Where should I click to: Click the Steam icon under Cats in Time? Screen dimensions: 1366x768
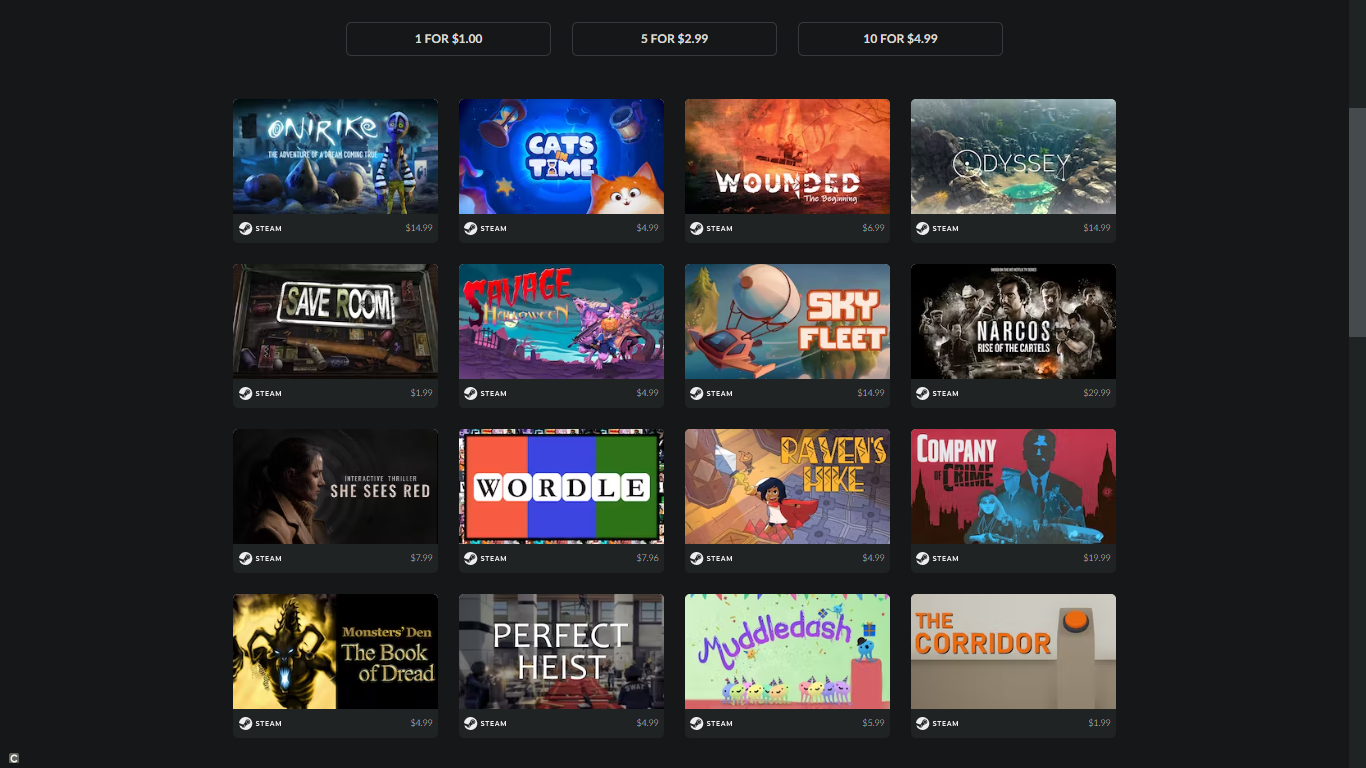pos(471,228)
